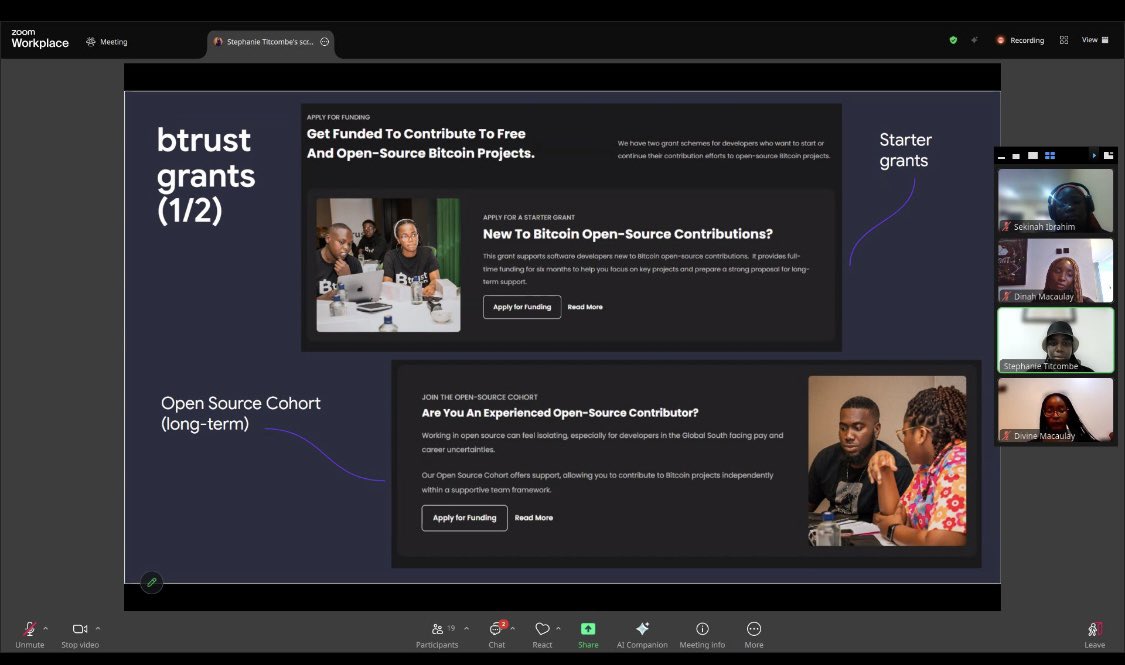
Task: Click the 'APPLY FOR A STARTER GRANT' label
Action: pyautogui.click(x=529, y=217)
